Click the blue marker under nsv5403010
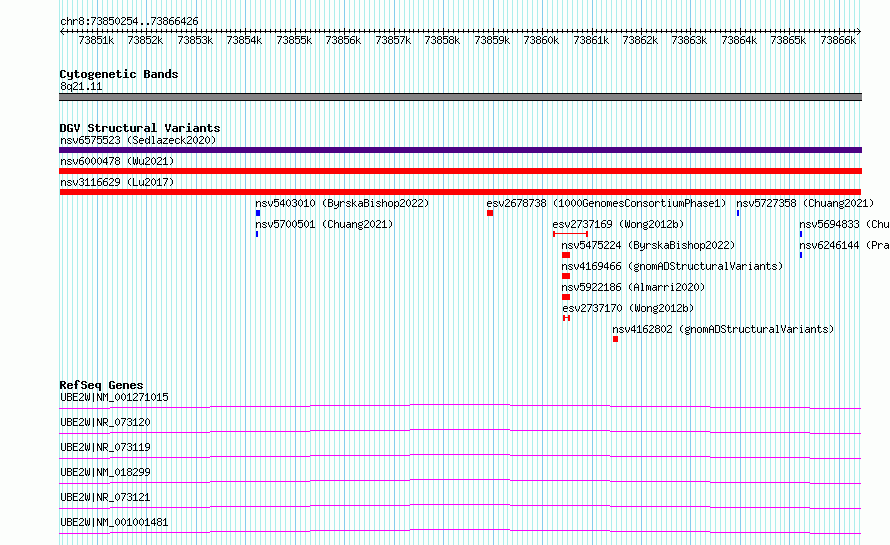The image size is (890, 545). [258, 213]
